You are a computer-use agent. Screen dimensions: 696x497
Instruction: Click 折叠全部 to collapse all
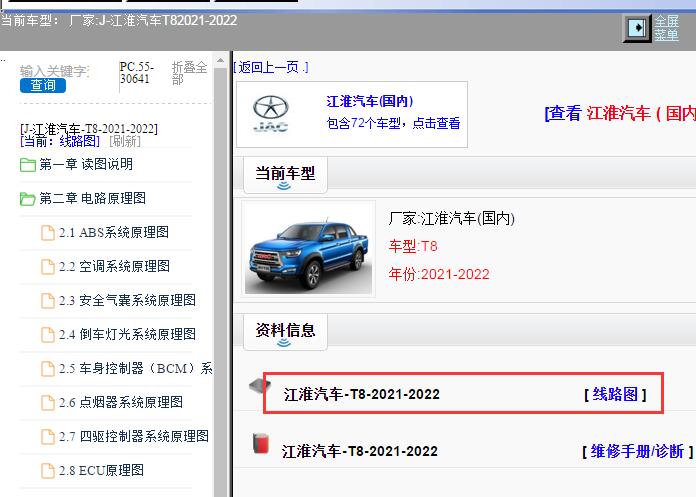coord(190,73)
